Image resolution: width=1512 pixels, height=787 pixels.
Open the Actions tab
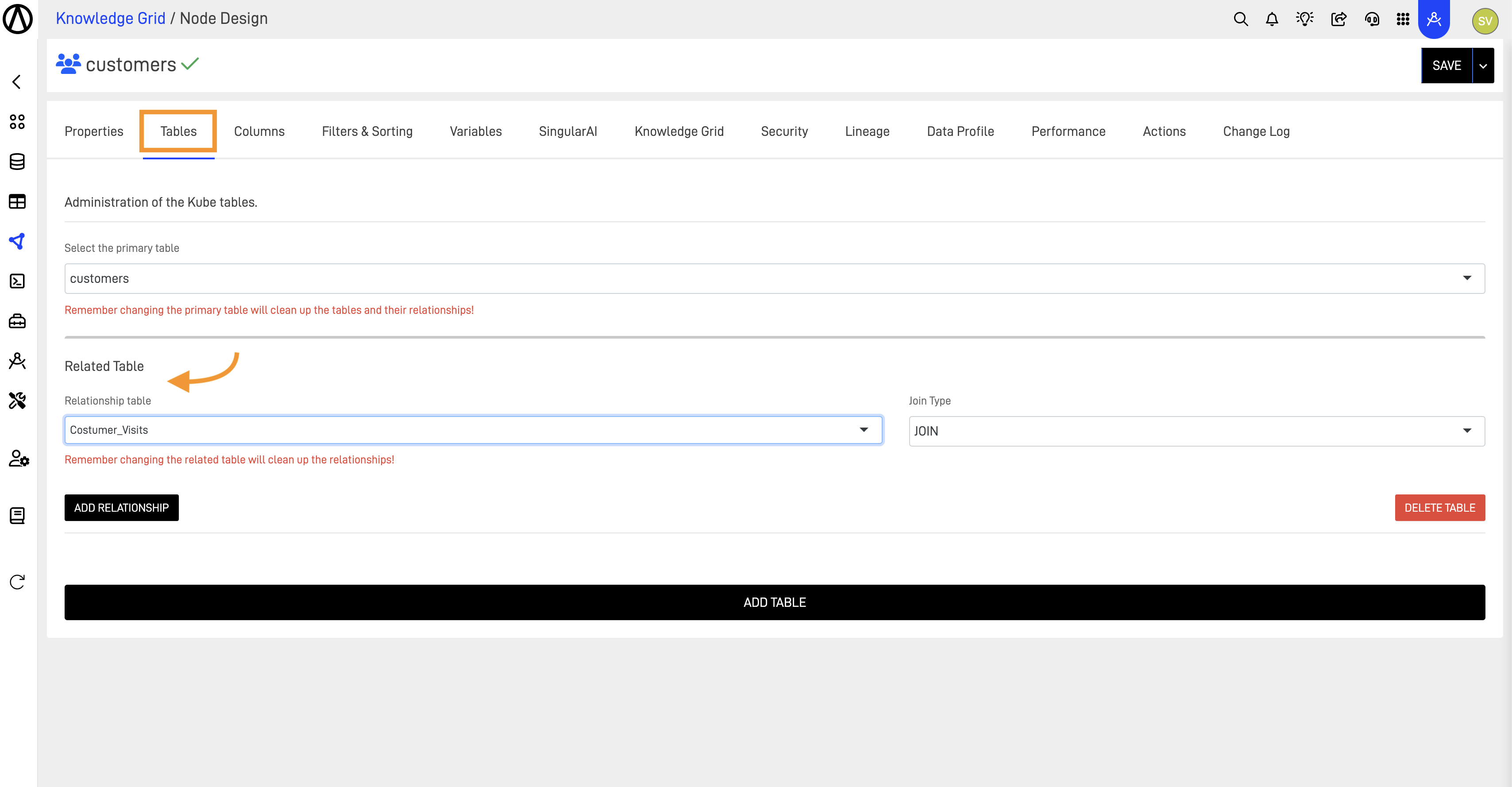point(1165,131)
